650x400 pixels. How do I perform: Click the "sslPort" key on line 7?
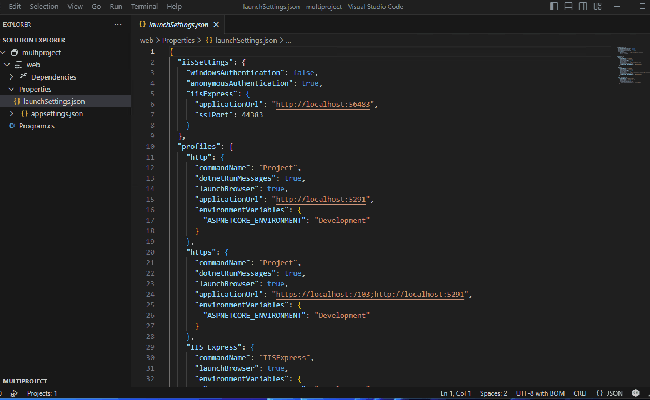213,115
